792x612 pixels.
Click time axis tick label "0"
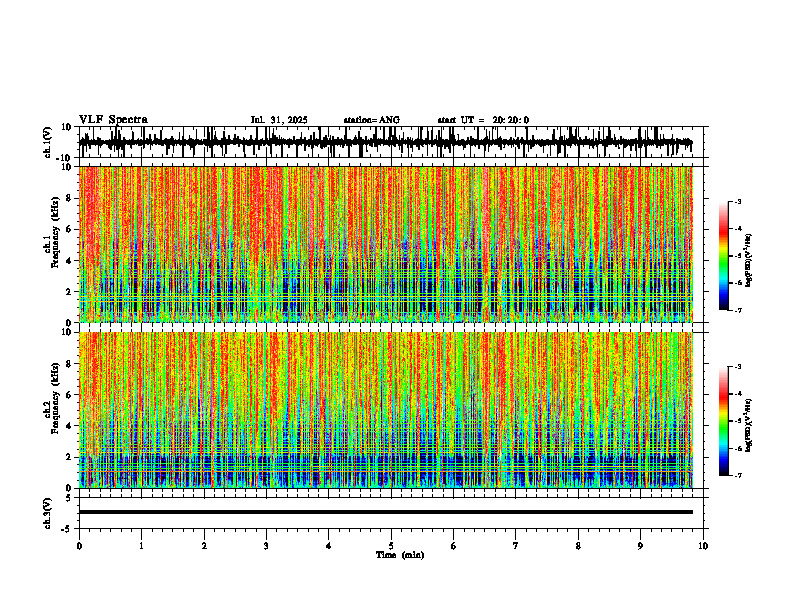point(79,546)
